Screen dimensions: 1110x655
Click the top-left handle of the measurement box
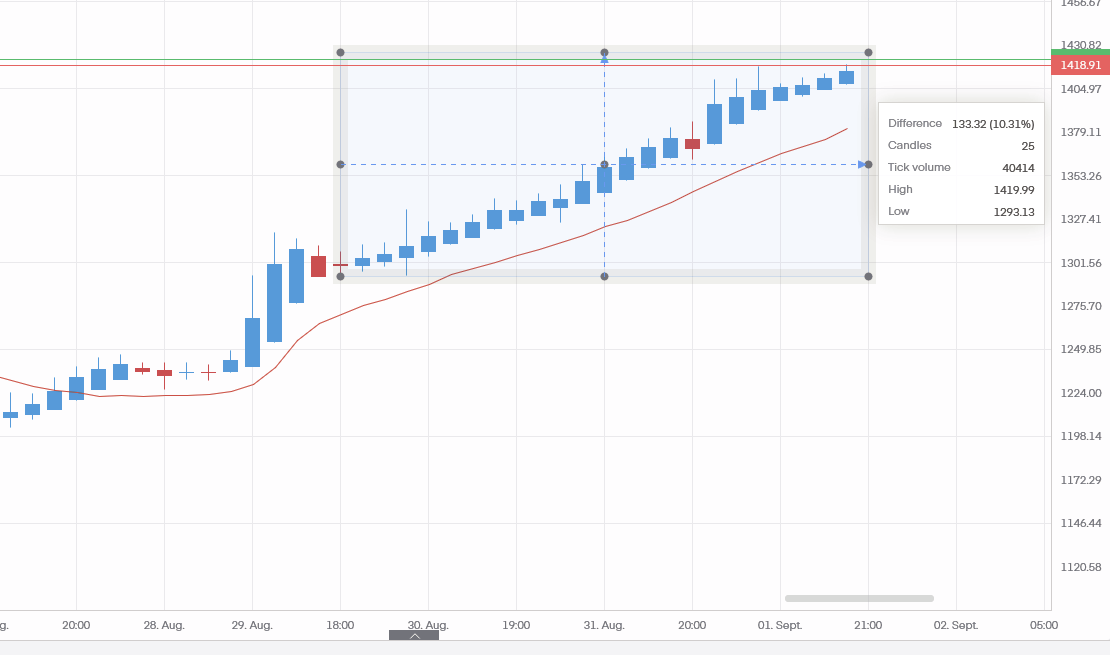click(340, 52)
